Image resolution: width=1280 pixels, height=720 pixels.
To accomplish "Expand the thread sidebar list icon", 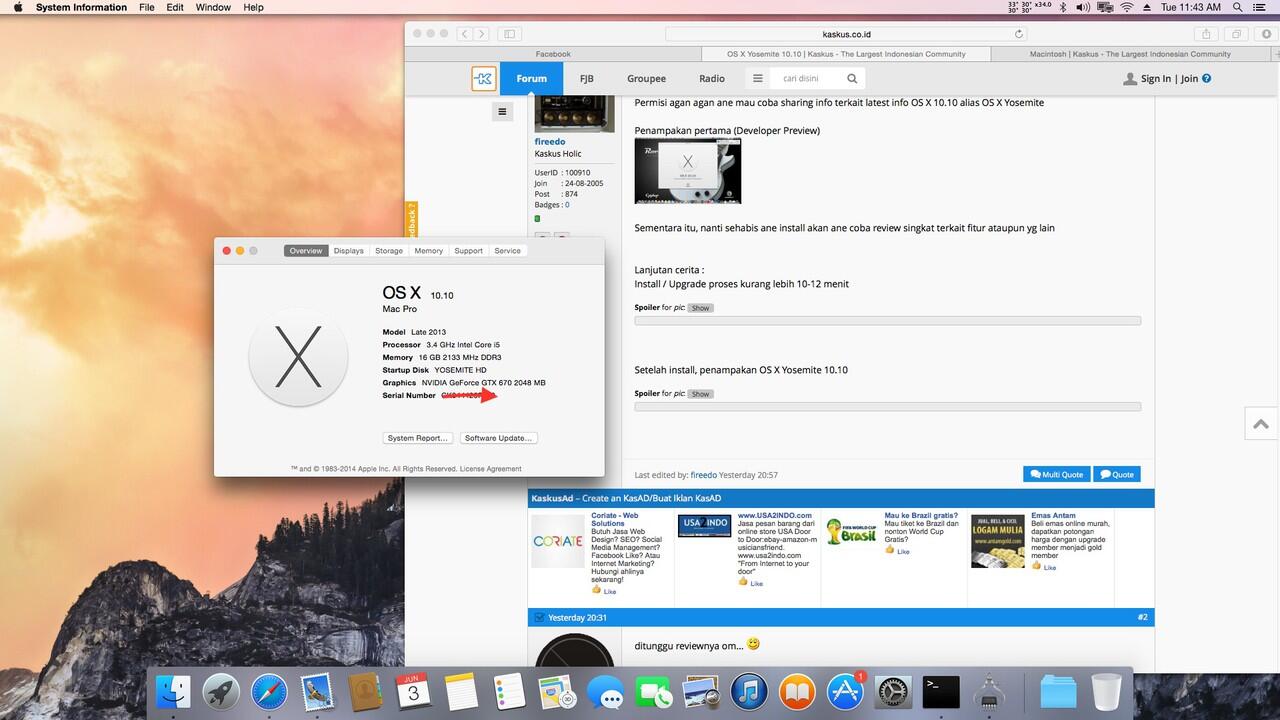I will 503,112.
